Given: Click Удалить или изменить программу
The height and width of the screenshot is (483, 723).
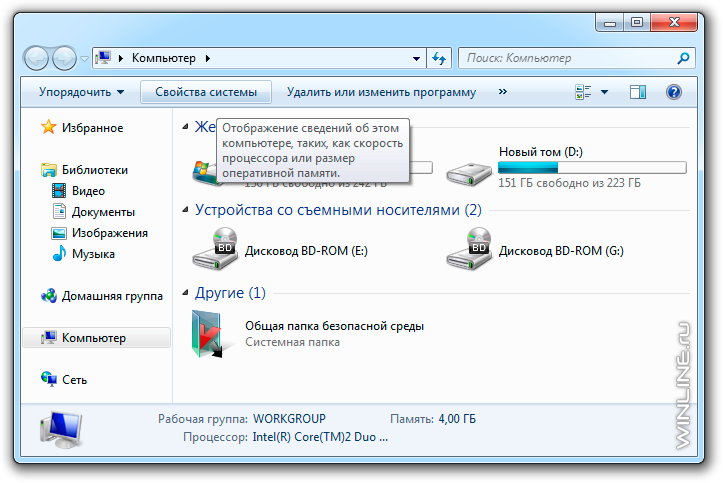Looking at the screenshot, I should coord(381,92).
